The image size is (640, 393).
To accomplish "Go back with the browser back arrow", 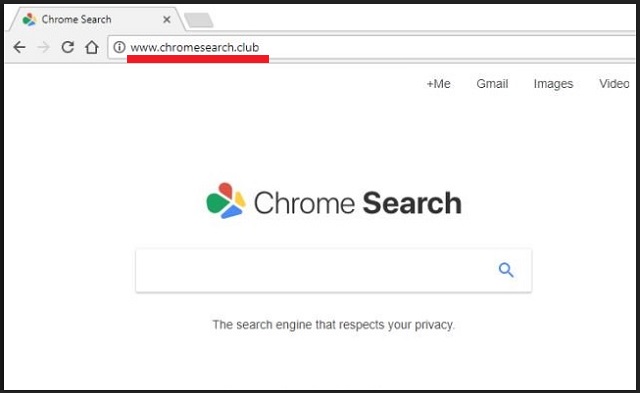I will pos(19,47).
